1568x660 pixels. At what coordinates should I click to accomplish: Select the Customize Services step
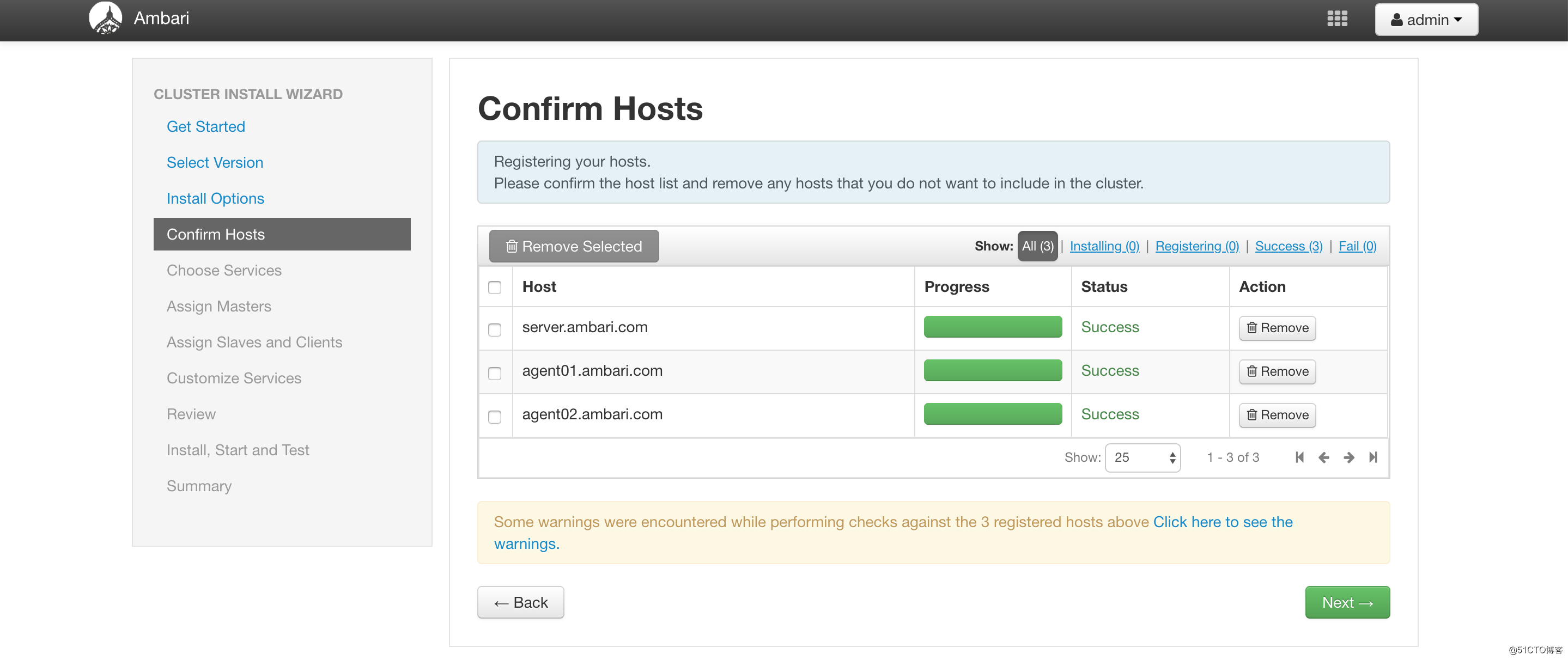click(x=234, y=378)
